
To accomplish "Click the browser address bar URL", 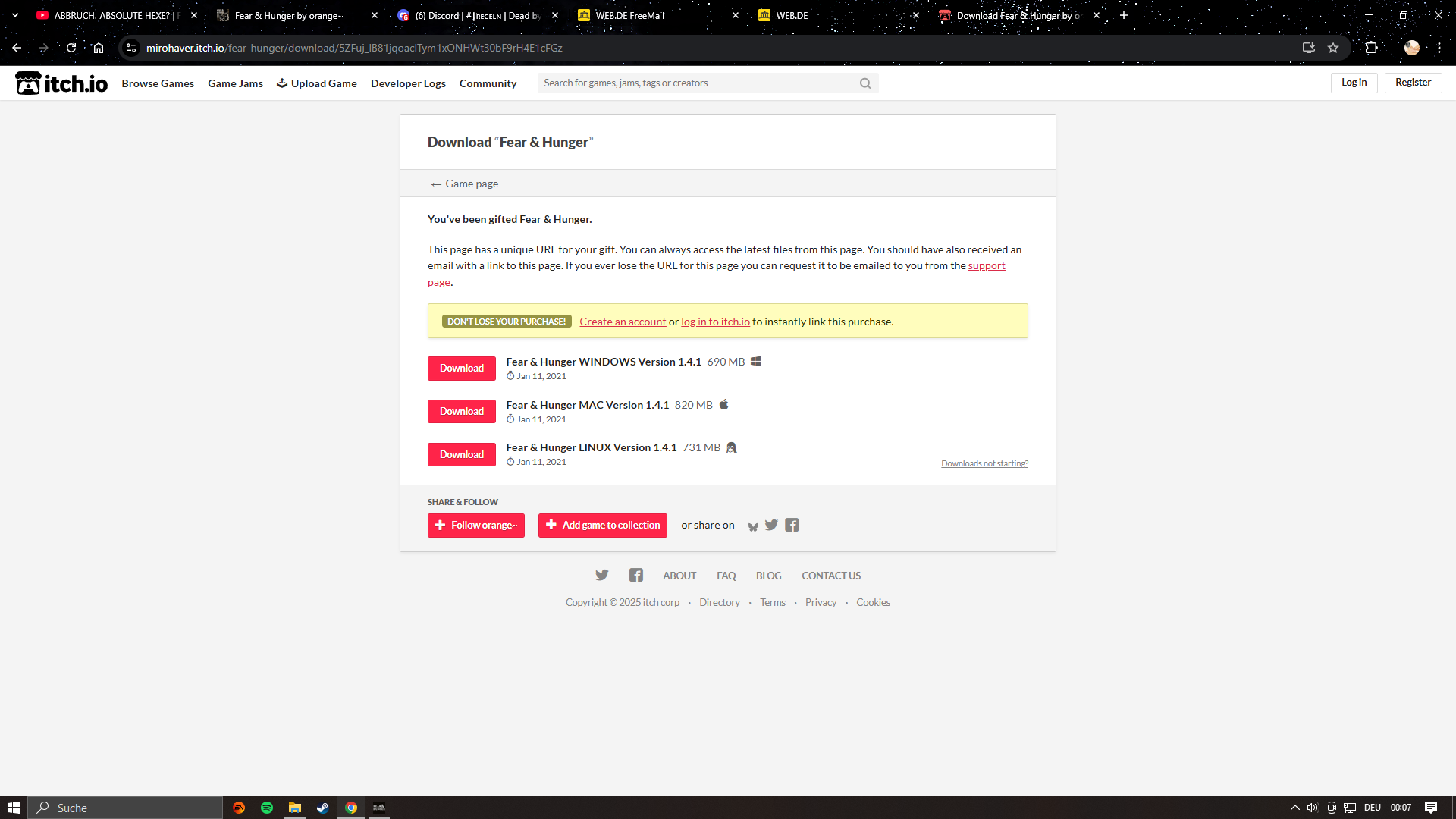I will (x=354, y=48).
